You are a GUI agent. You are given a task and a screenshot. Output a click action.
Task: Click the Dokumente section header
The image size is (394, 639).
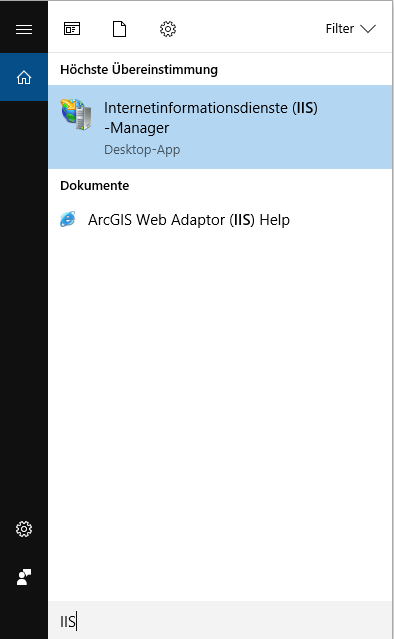[95, 185]
